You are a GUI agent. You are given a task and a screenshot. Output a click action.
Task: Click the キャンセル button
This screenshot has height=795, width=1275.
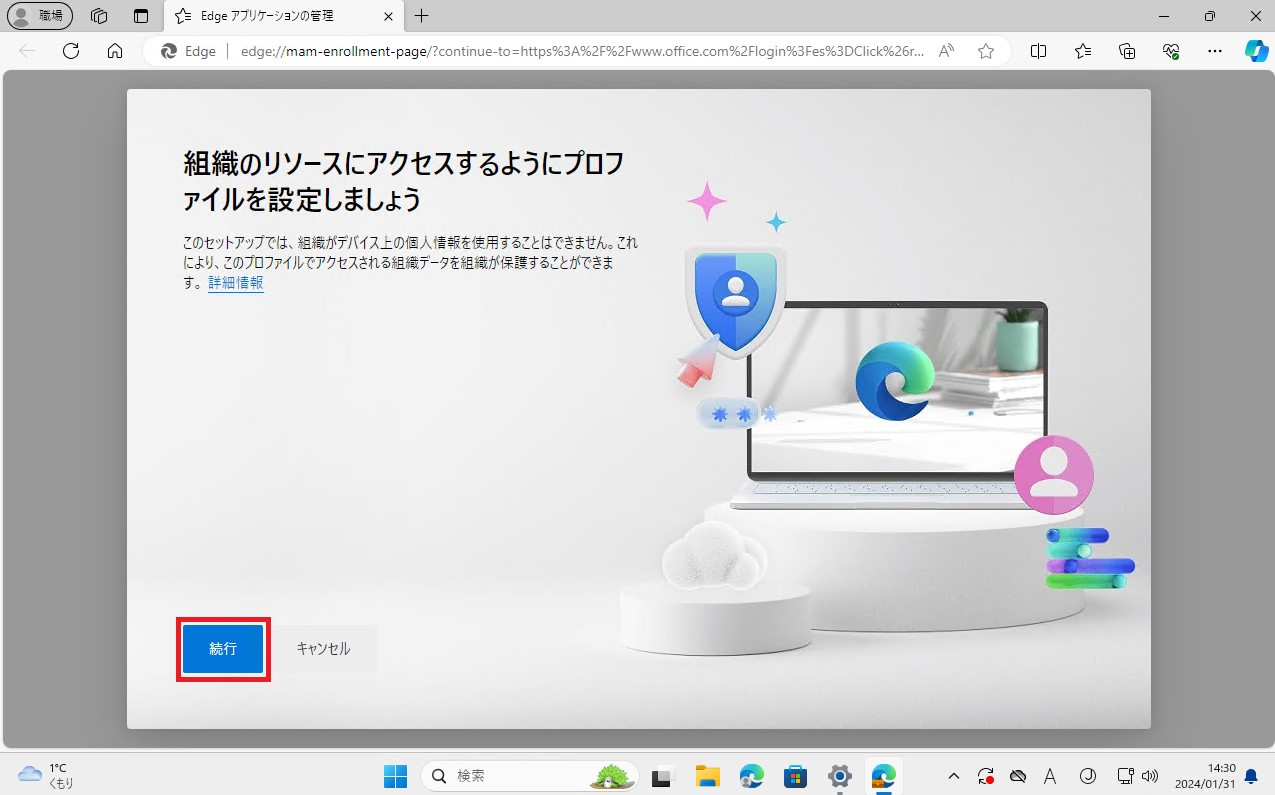323,649
